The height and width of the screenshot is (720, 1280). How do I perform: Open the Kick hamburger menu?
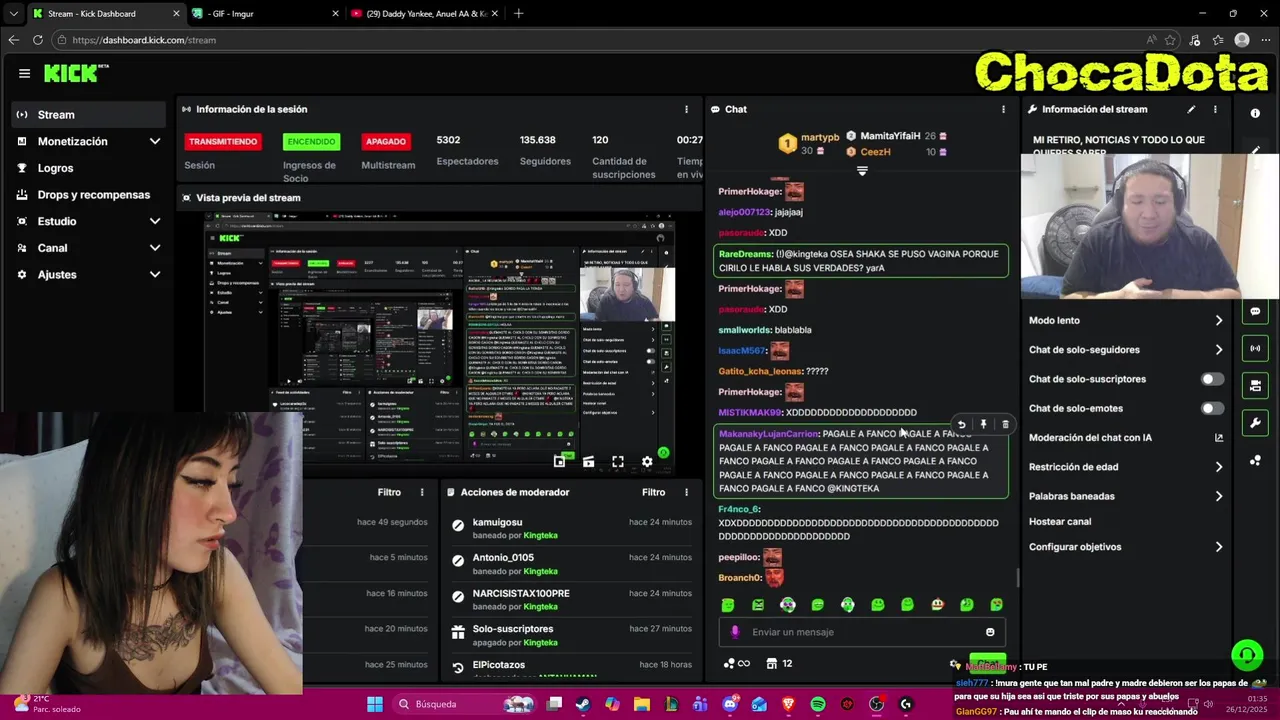point(24,73)
